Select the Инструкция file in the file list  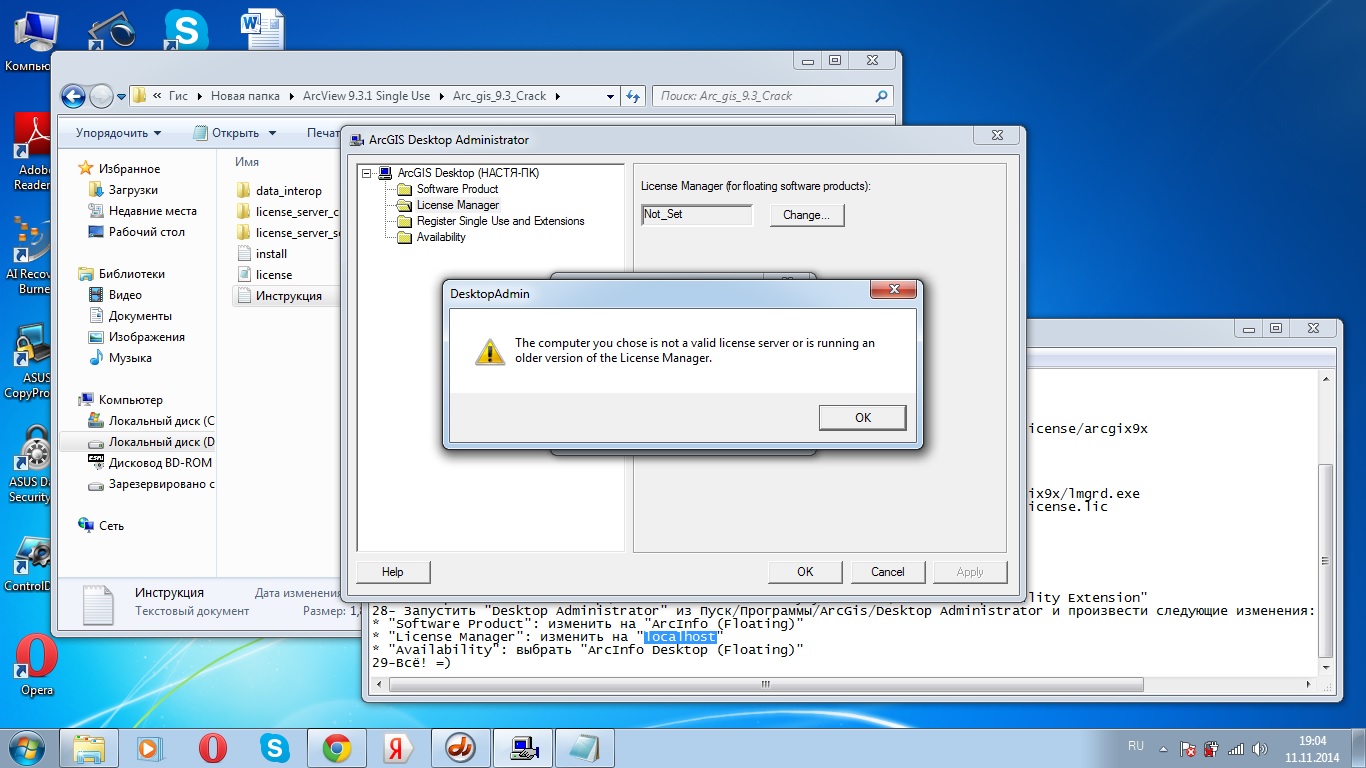point(288,296)
